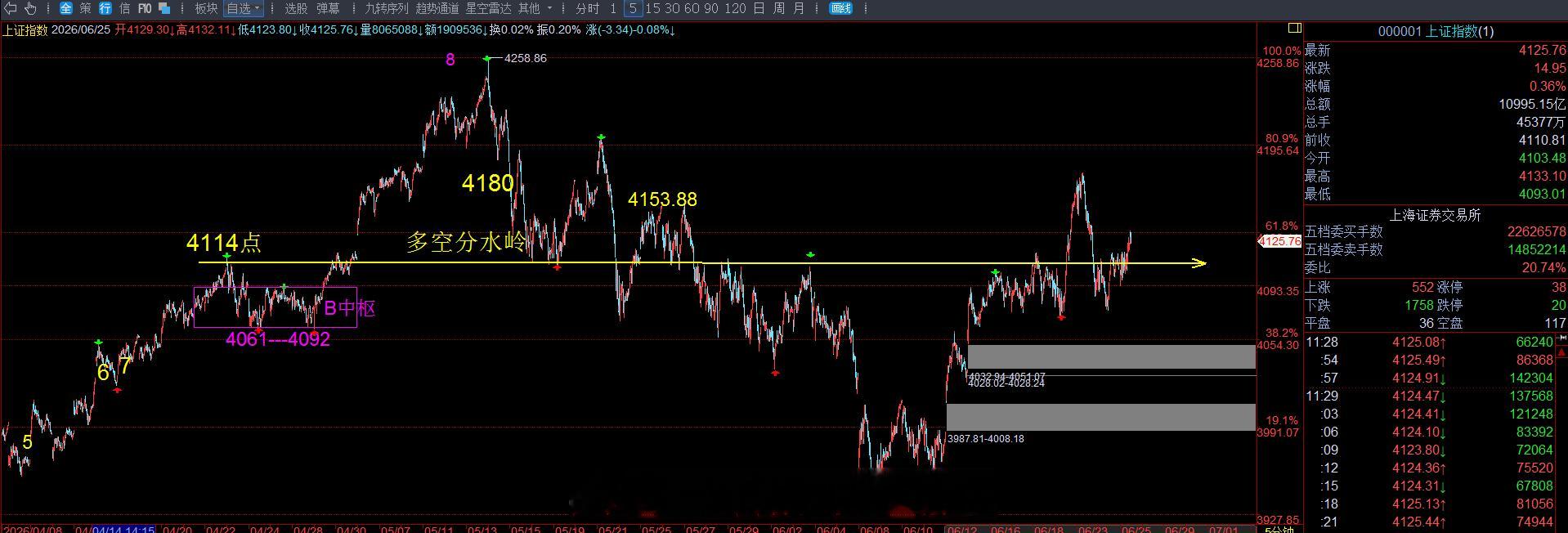Switch to 月 monthly chart

point(799,8)
